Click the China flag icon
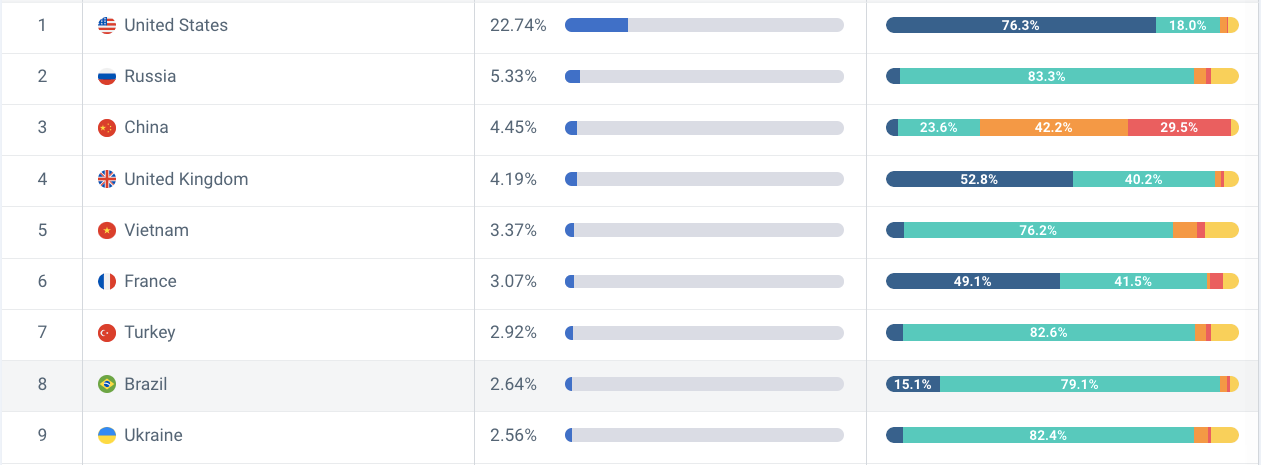This screenshot has width=1261, height=465. click(107, 128)
